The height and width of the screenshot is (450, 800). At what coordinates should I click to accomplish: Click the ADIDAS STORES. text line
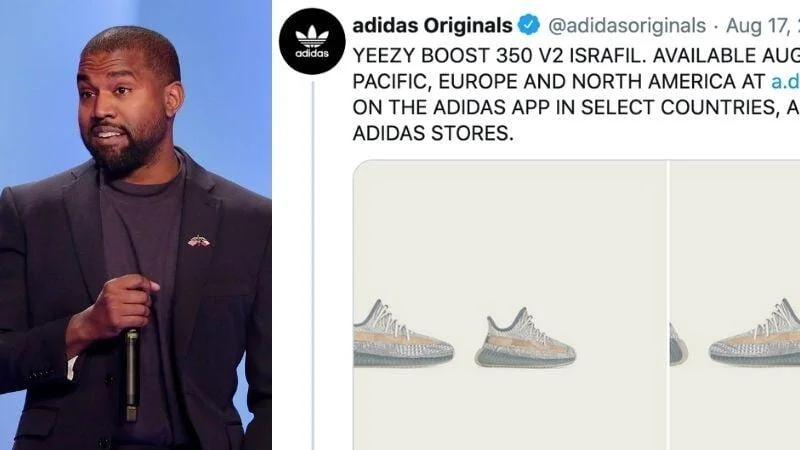pyautogui.click(x=433, y=133)
